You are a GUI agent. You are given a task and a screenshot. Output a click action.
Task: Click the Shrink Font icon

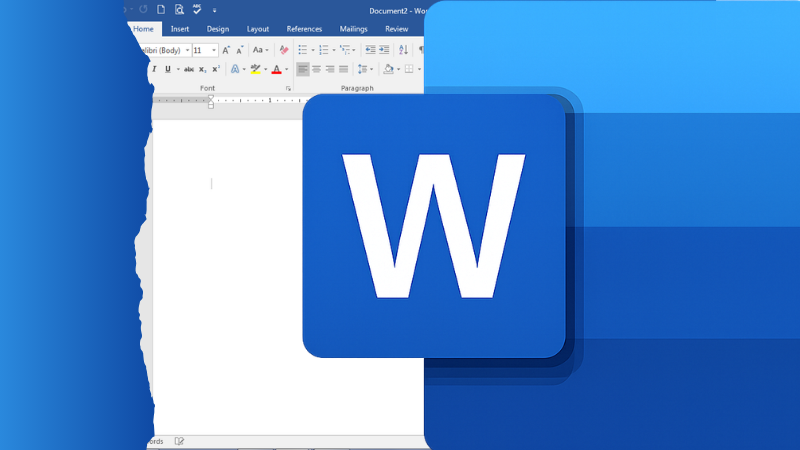(x=239, y=50)
